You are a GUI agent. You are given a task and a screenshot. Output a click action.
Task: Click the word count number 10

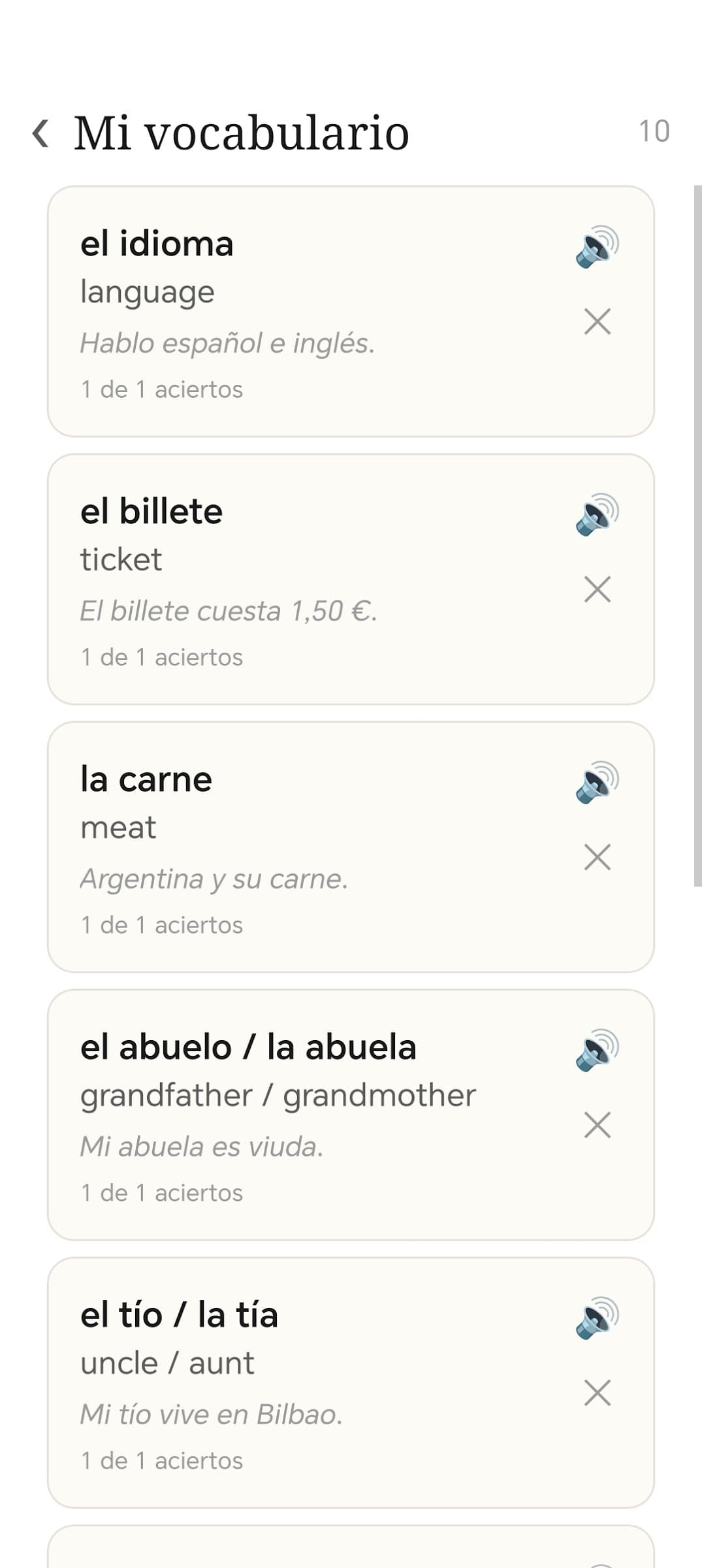click(x=654, y=131)
